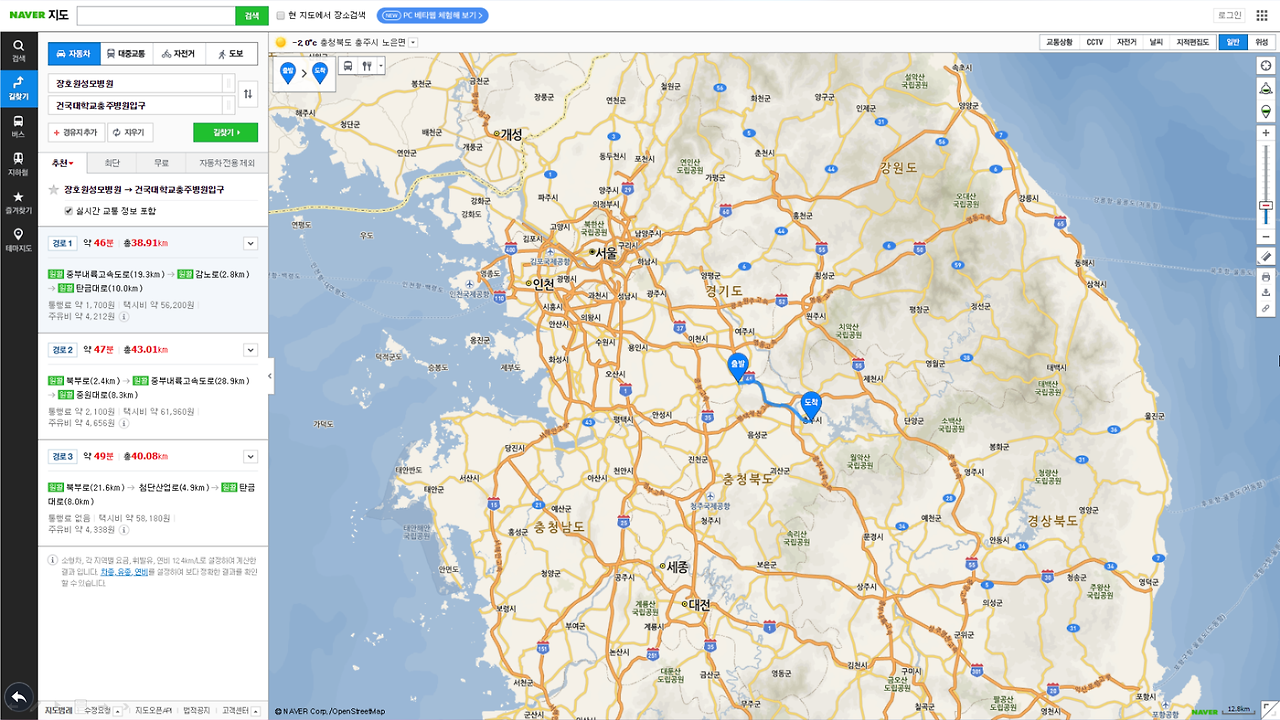Collapse the left panel with arrow handle
This screenshot has height=720, width=1280.
pyautogui.click(x=271, y=376)
